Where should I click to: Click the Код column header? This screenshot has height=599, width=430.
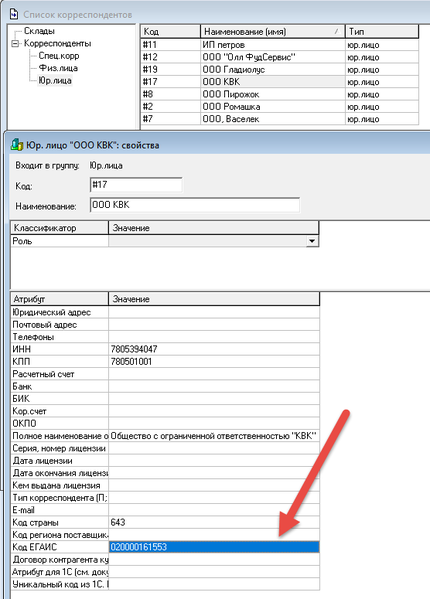coord(170,31)
